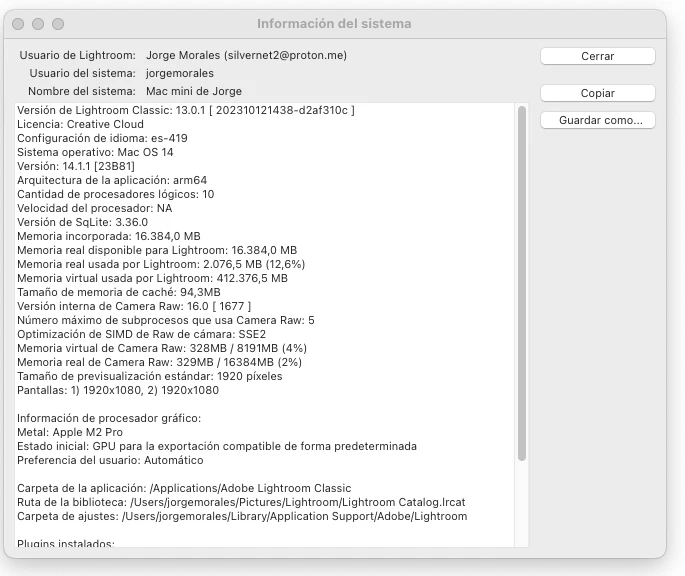Click the Copiar button
The image size is (685, 576).
coord(598,93)
